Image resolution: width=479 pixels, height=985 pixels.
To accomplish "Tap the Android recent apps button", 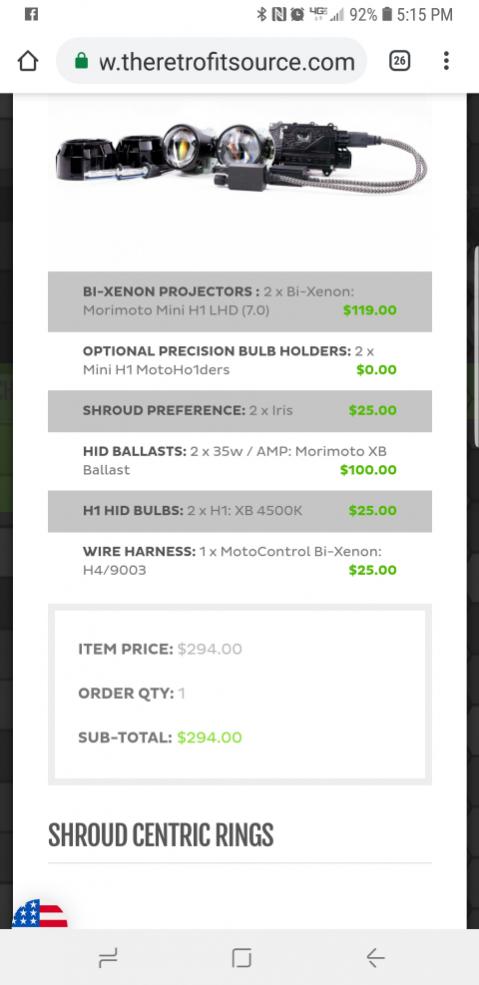I will [108, 958].
